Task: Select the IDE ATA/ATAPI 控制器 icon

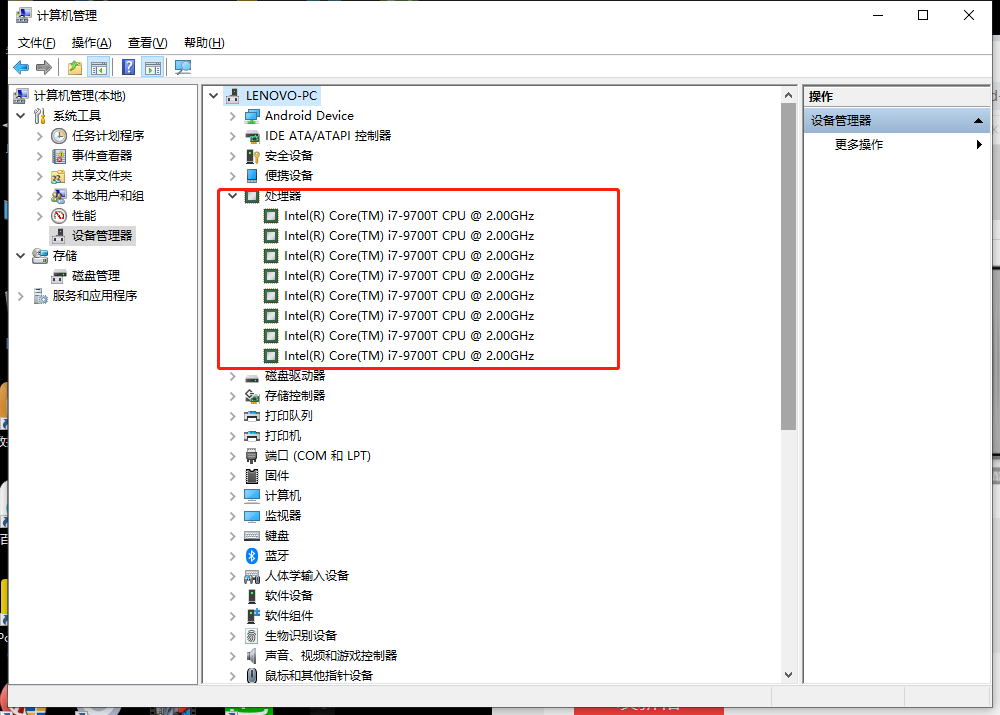Action: pos(252,136)
